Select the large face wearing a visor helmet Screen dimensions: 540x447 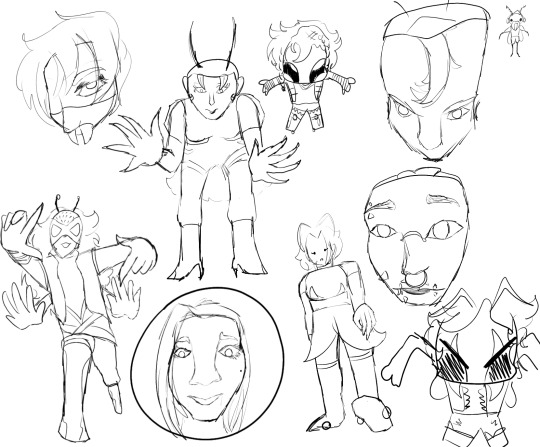[435, 82]
